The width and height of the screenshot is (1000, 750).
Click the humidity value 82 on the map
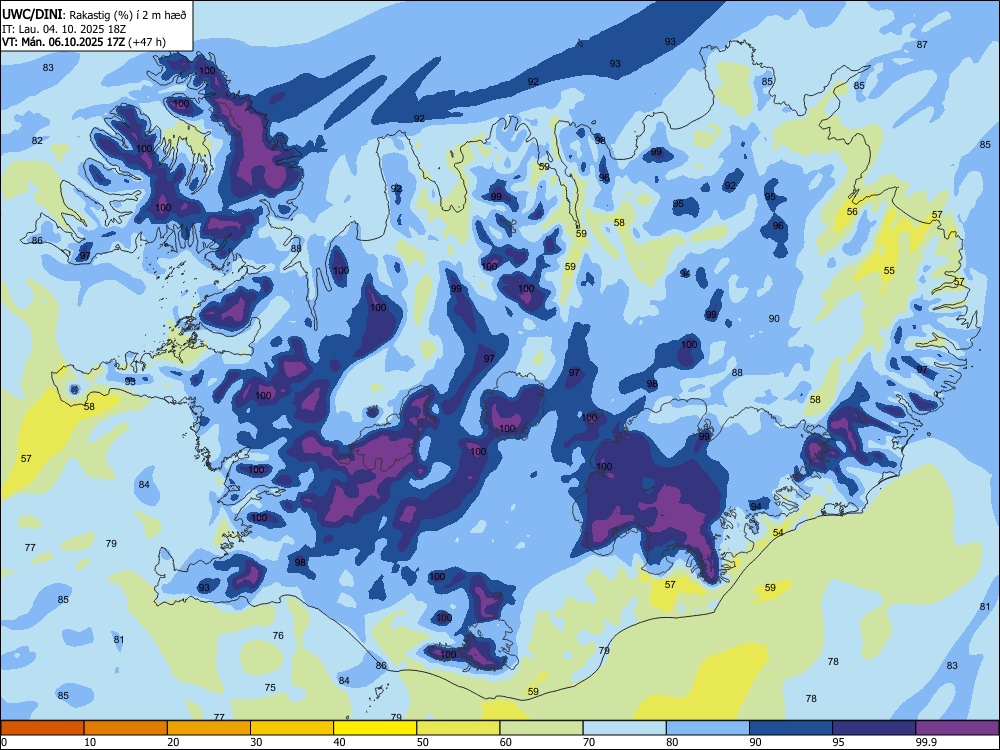point(38,140)
